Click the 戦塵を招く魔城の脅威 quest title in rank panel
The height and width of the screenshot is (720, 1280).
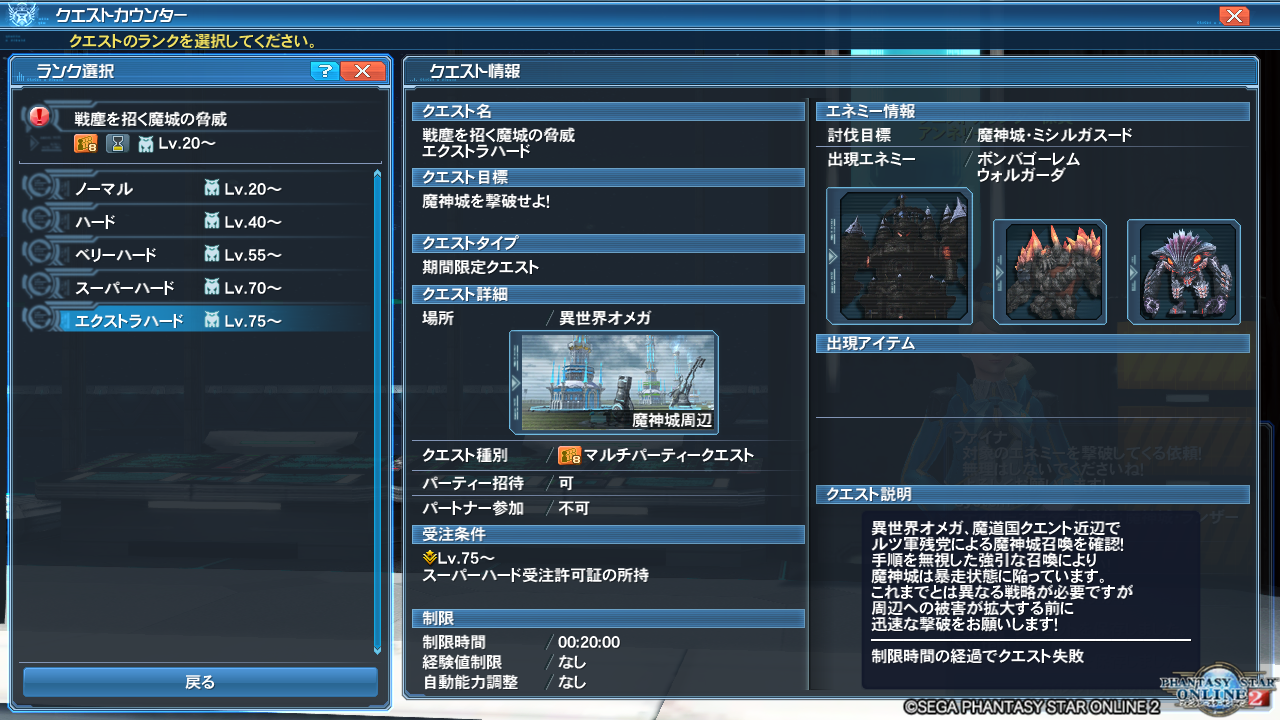[x=150, y=119]
